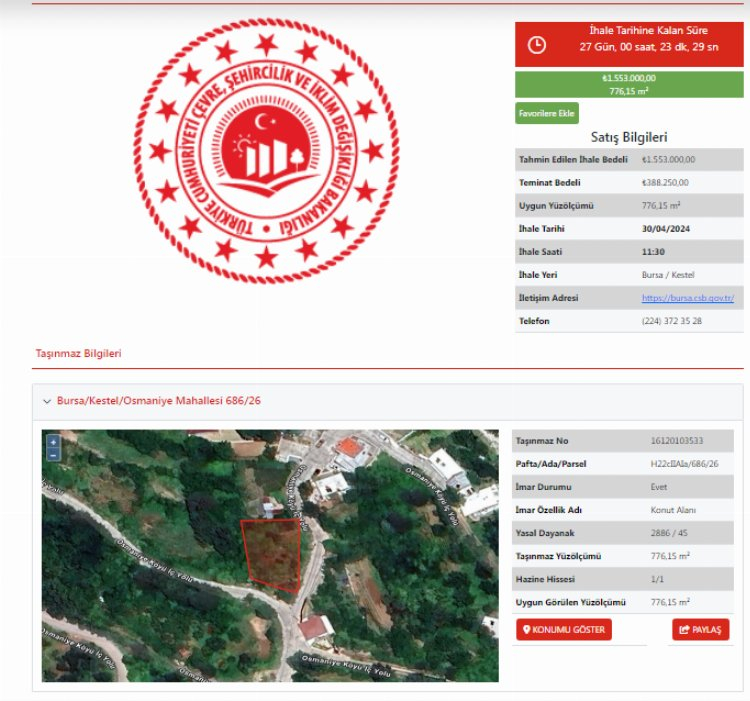750x701 pixels.
Task: Click the location pin on Konumu Göster
Action: click(527, 630)
